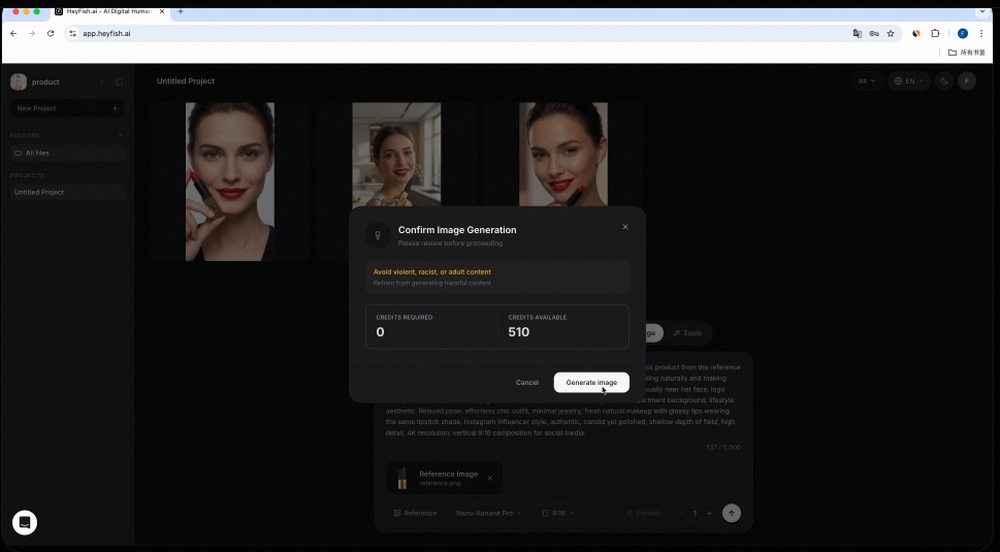This screenshot has width=1000, height=552.
Task: Remove the Reference Image attachment
Action: [490, 478]
